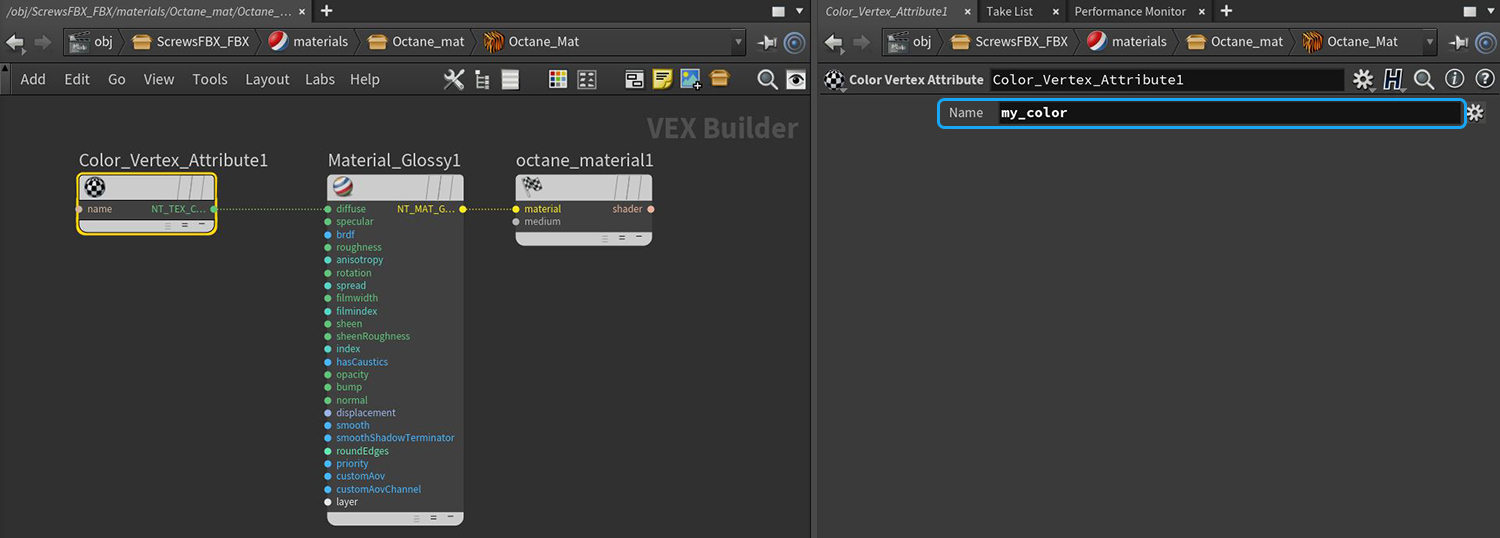Open parameter help question mark icon

coord(1484,80)
